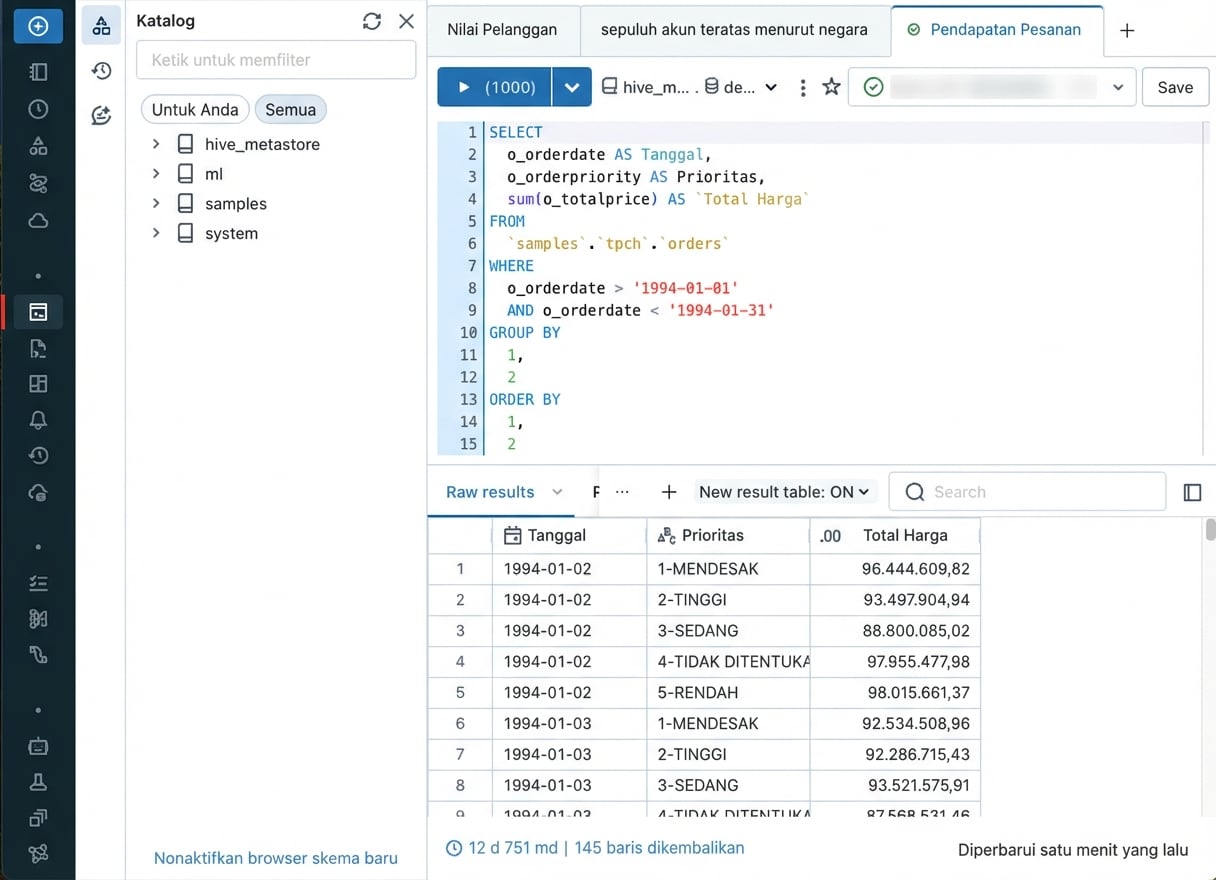The width and height of the screenshot is (1216, 880).
Task: Switch to the Nilai Pelanggan tab
Action: pyautogui.click(x=503, y=30)
